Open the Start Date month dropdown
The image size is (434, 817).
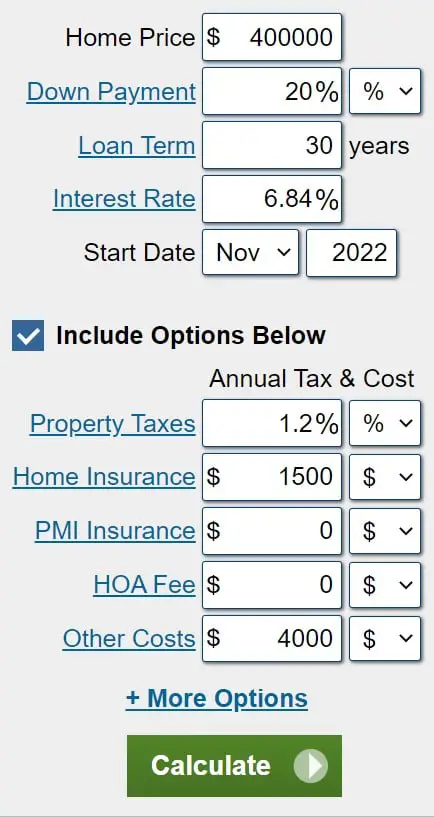pyautogui.click(x=250, y=253)
